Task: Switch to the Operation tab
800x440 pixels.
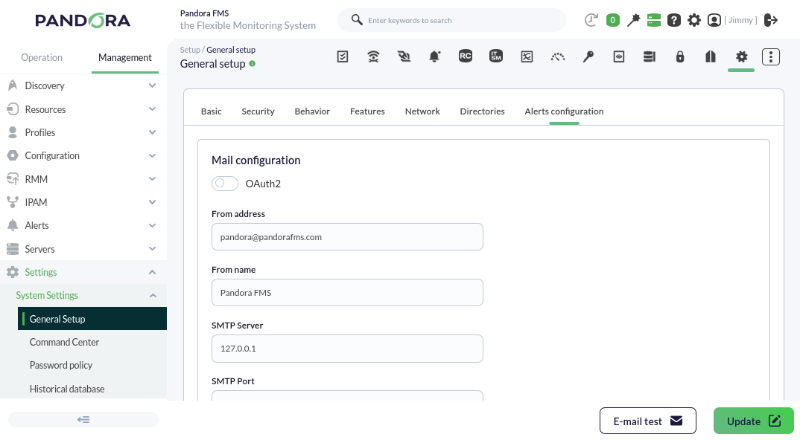Action: coord(42,57)
